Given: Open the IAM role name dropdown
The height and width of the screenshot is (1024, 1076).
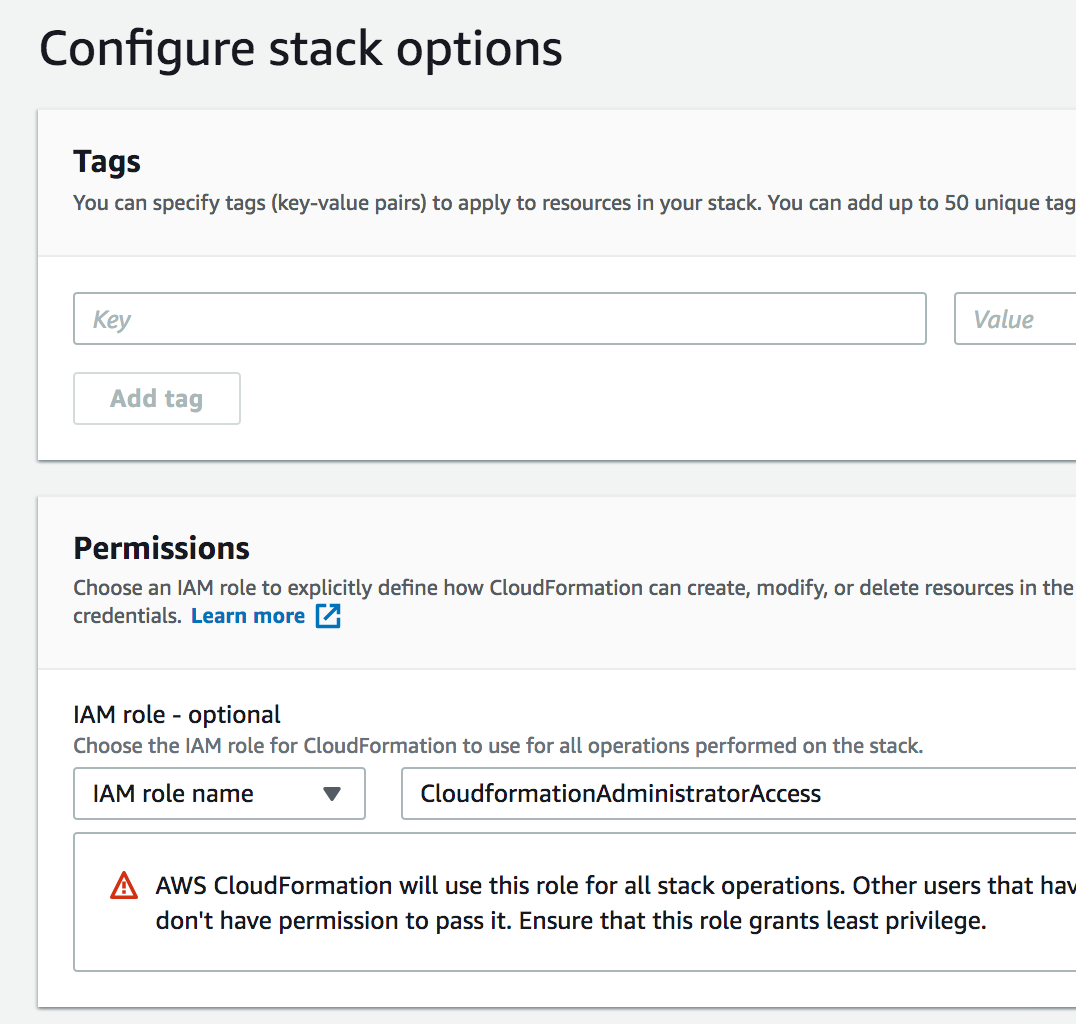Looking at the screenshot, I should (x=219, y=794).
